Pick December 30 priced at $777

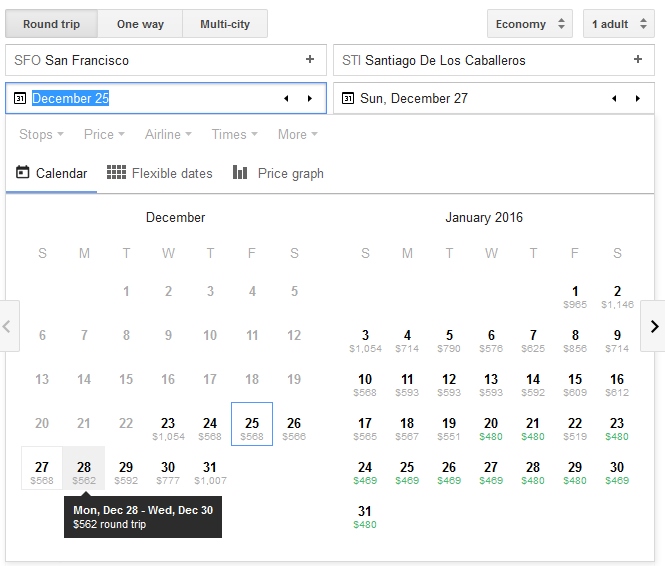click(168, 472)
